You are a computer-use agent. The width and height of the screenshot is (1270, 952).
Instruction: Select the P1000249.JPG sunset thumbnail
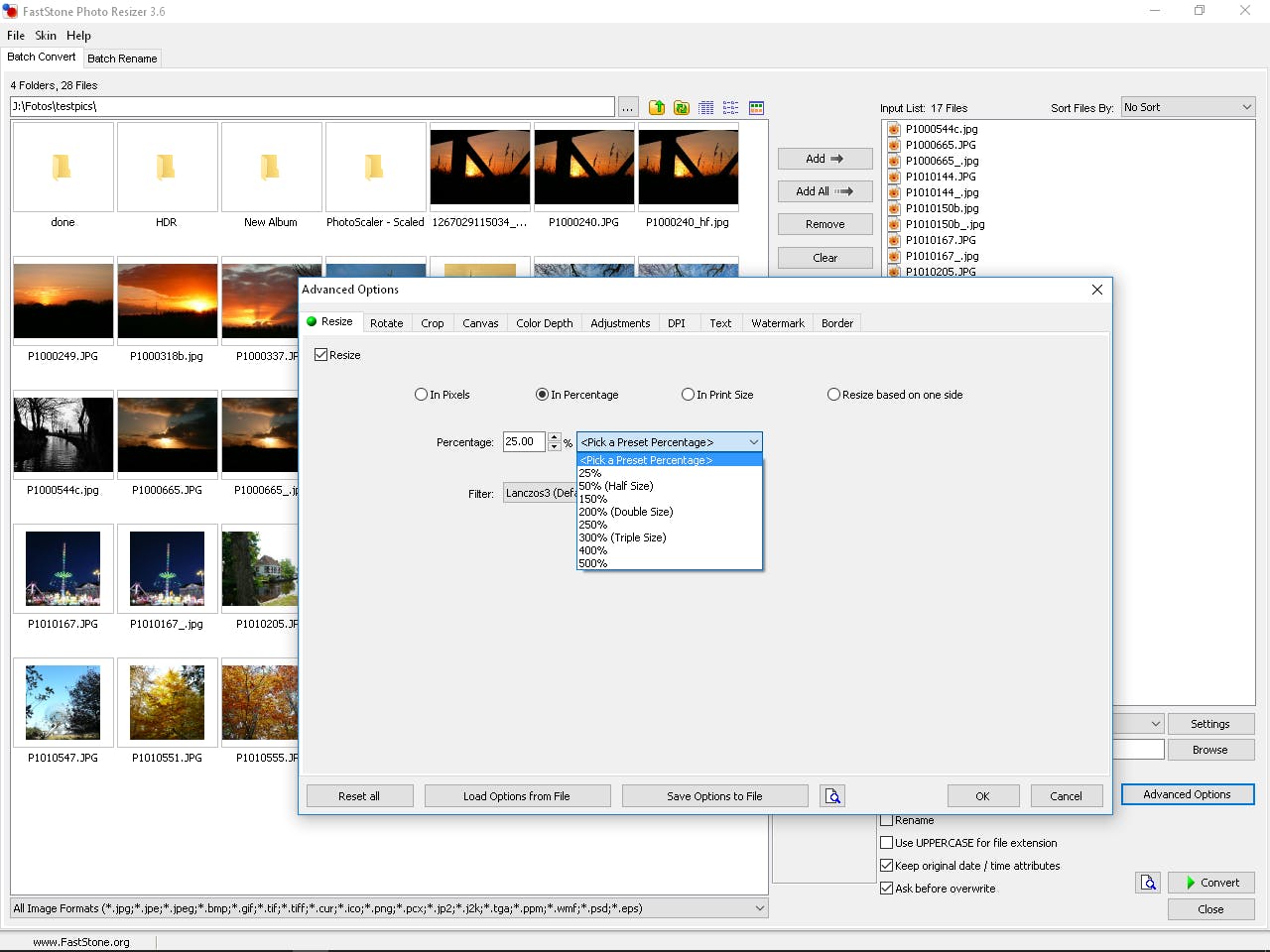tap(63, 300)
